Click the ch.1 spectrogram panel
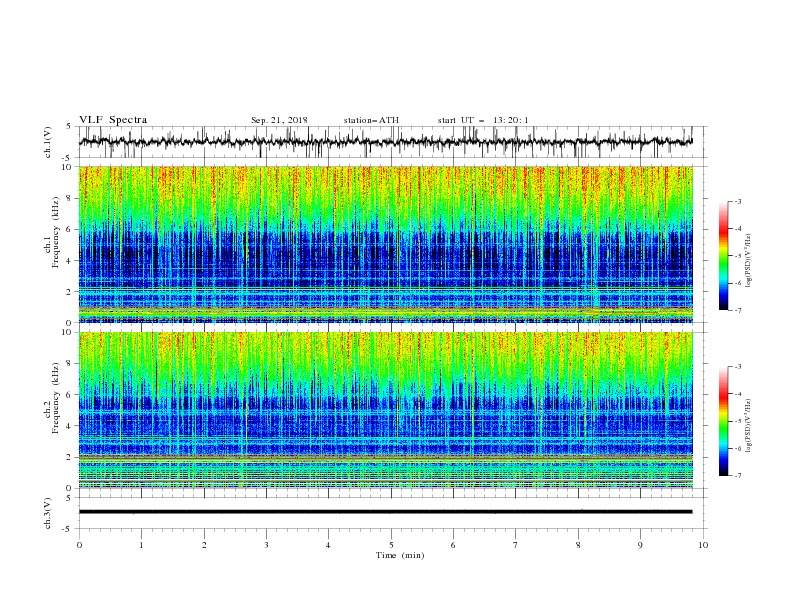Viewport: 792px width, 612px height. pyautogui.click(x=386, y=244)
